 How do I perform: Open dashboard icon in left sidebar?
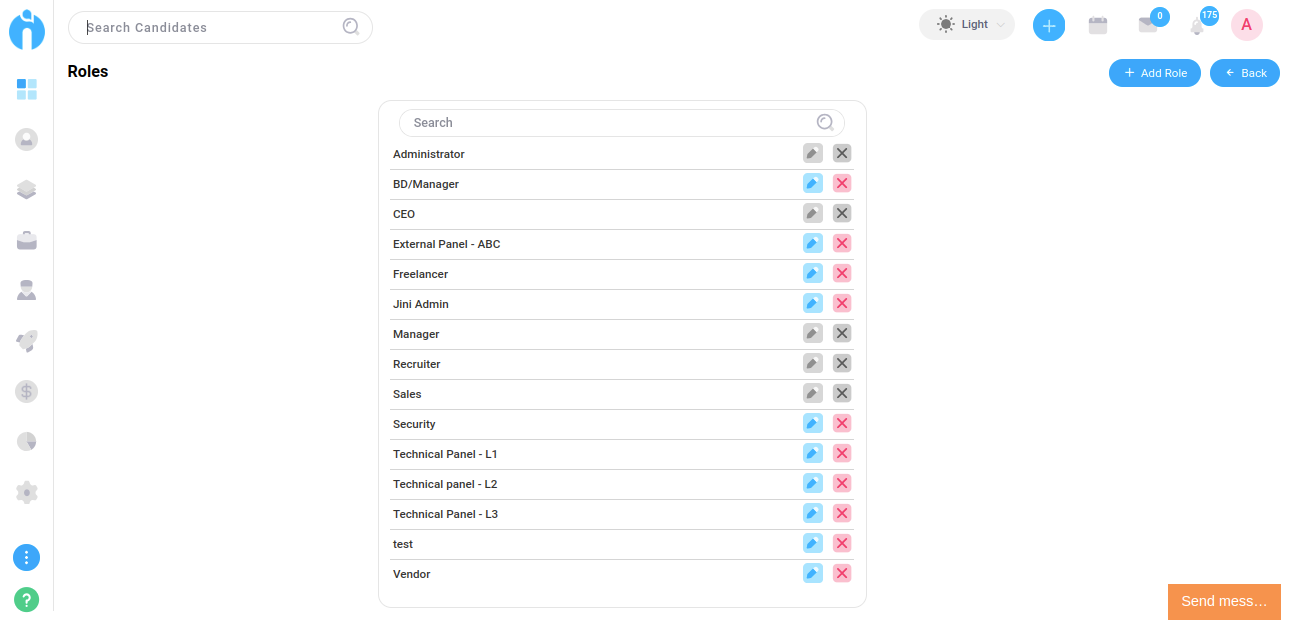click(x=27, y=90)
